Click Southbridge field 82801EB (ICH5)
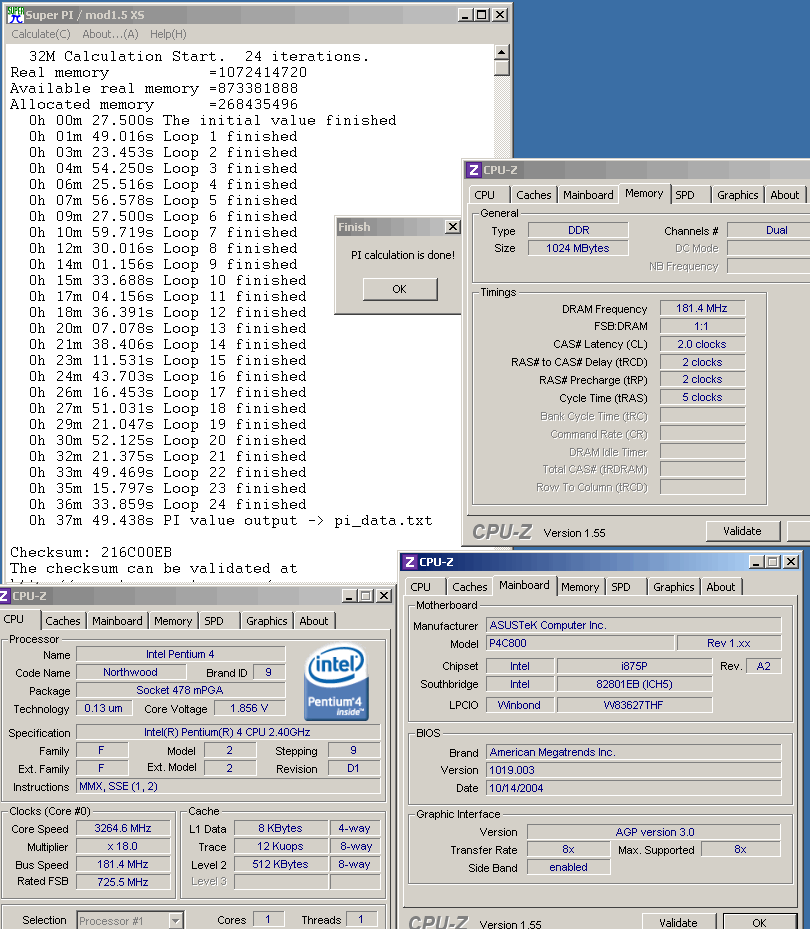Image resolution: width=810 pixels, height=929 pixels. tap(634, 684)
